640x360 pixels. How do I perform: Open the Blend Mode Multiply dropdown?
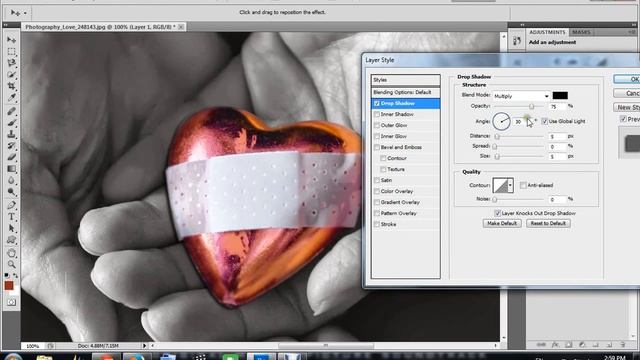(521, 96)
